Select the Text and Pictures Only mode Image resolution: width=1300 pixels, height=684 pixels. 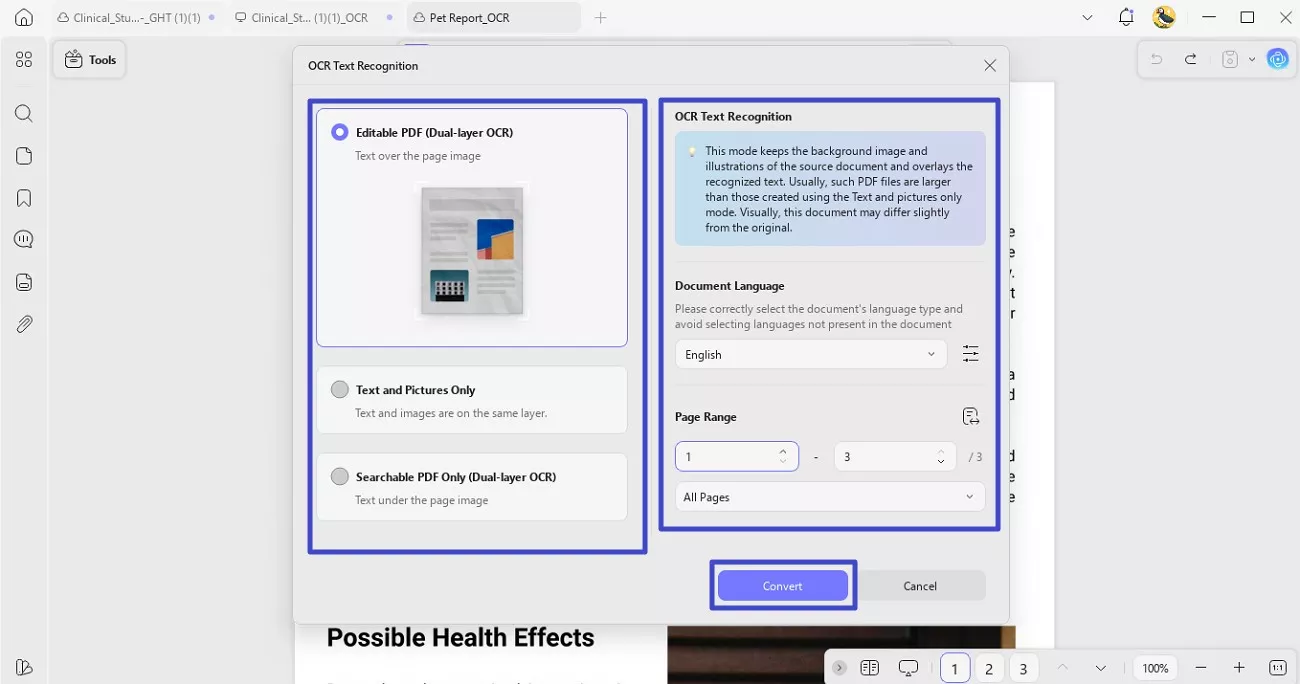(x=339, y=389)
